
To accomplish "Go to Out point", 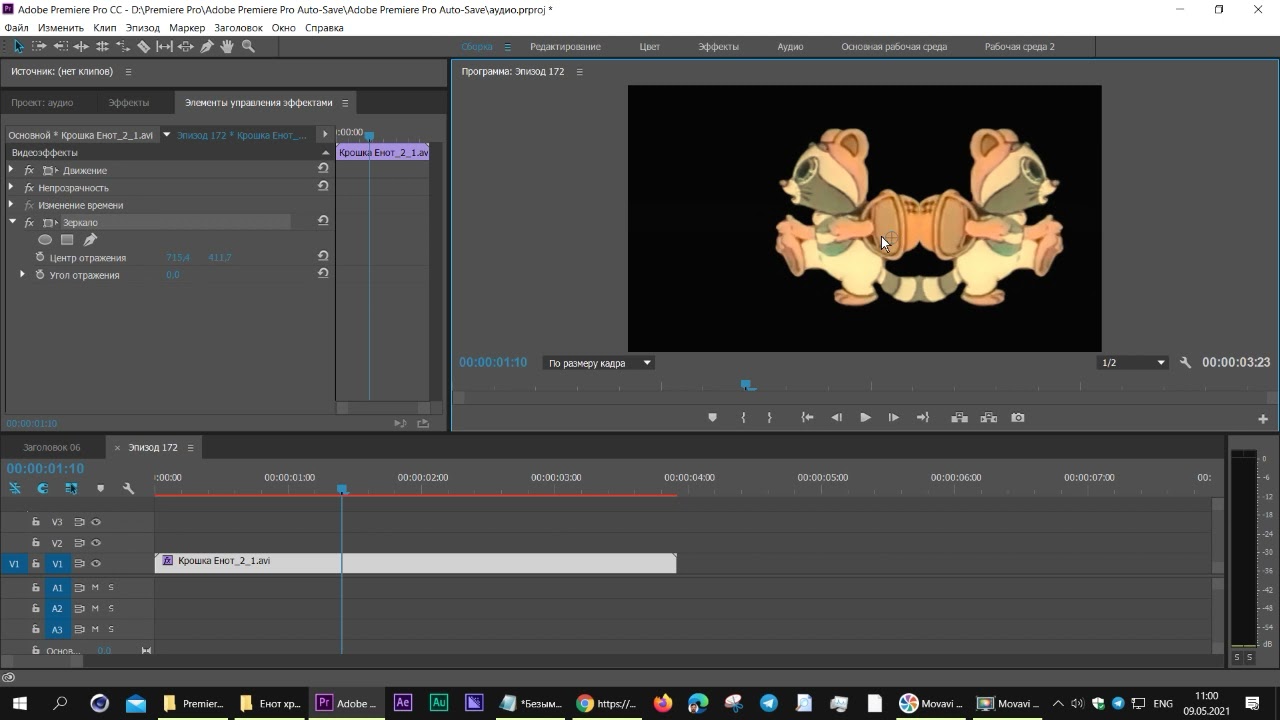I will coord(922,418).
